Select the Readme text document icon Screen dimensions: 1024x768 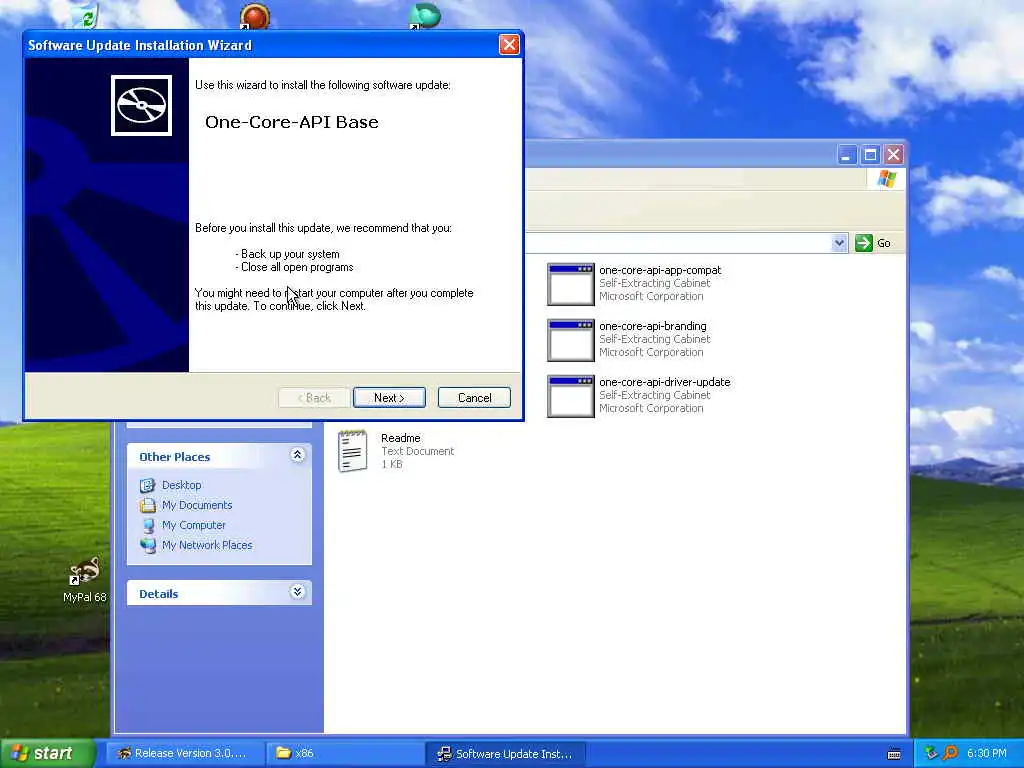pyautogui.click(x=353, y=451)
